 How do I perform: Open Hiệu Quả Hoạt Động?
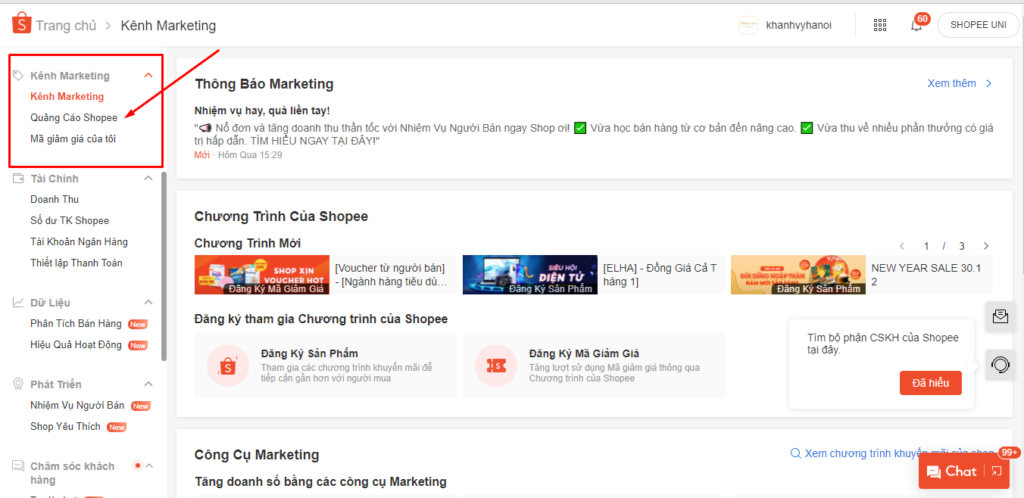click(x=76, y=345)
